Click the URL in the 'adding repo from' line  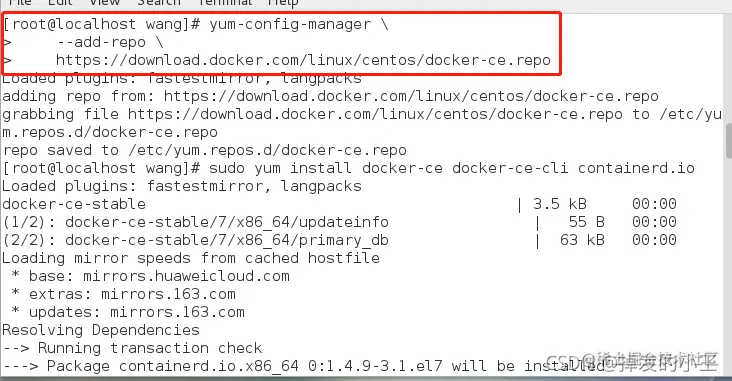pyautogui.click(x=411, y=96)
